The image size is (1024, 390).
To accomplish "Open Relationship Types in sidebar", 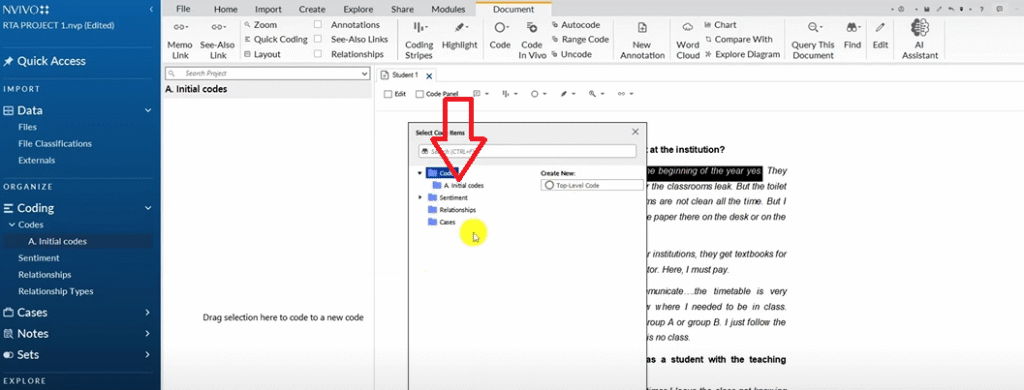I will [56, 291].
